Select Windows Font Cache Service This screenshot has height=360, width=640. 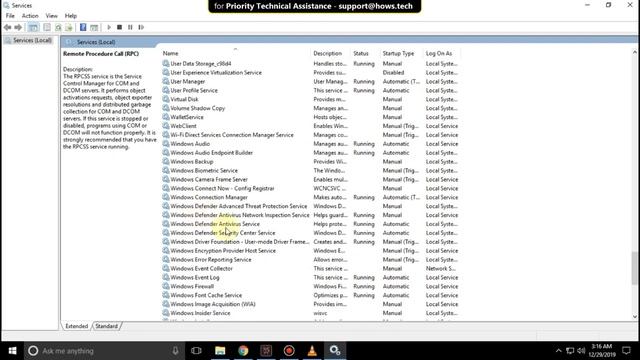(310, 296)
